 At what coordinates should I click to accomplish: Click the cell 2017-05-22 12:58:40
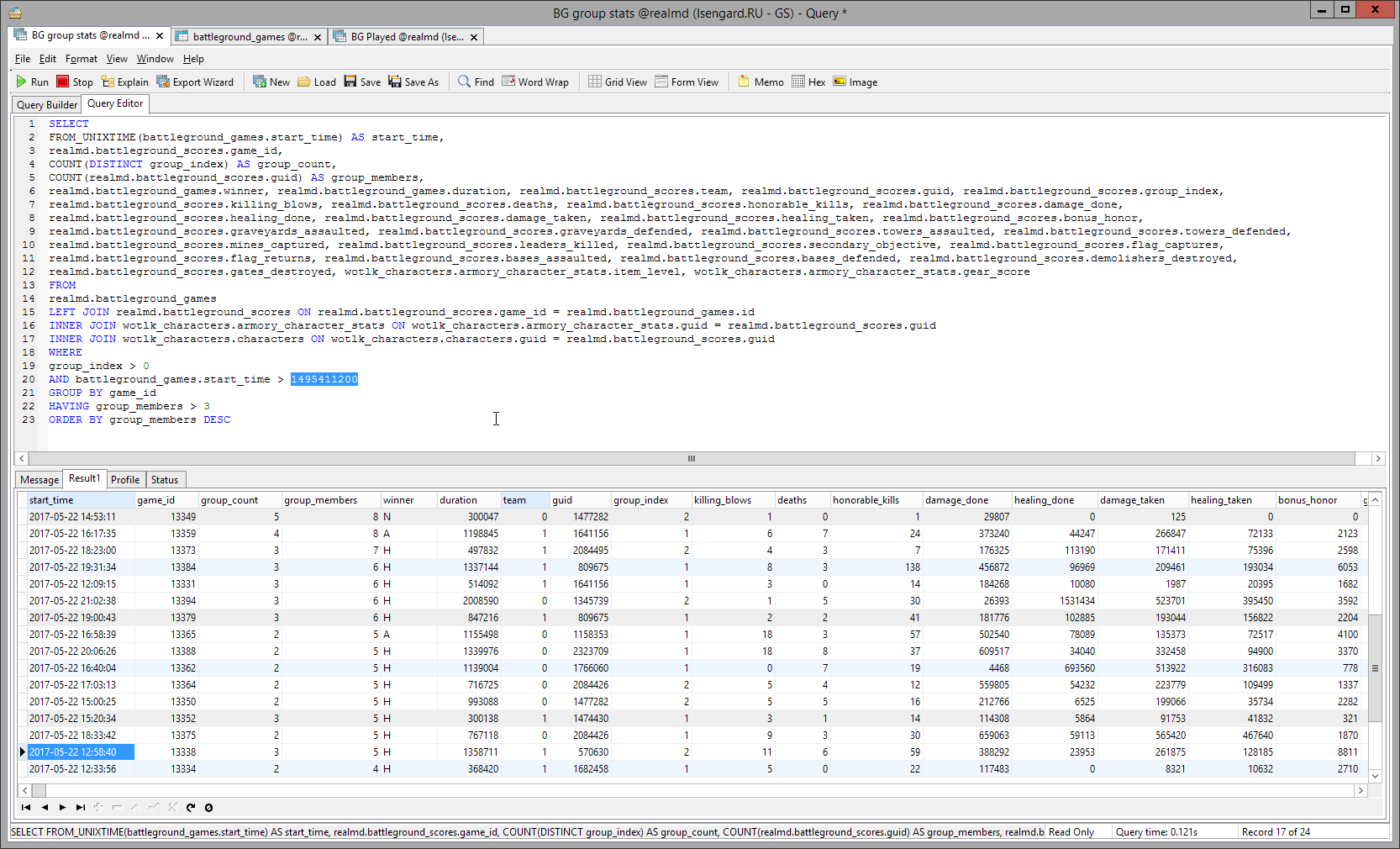tap(81, 752)
